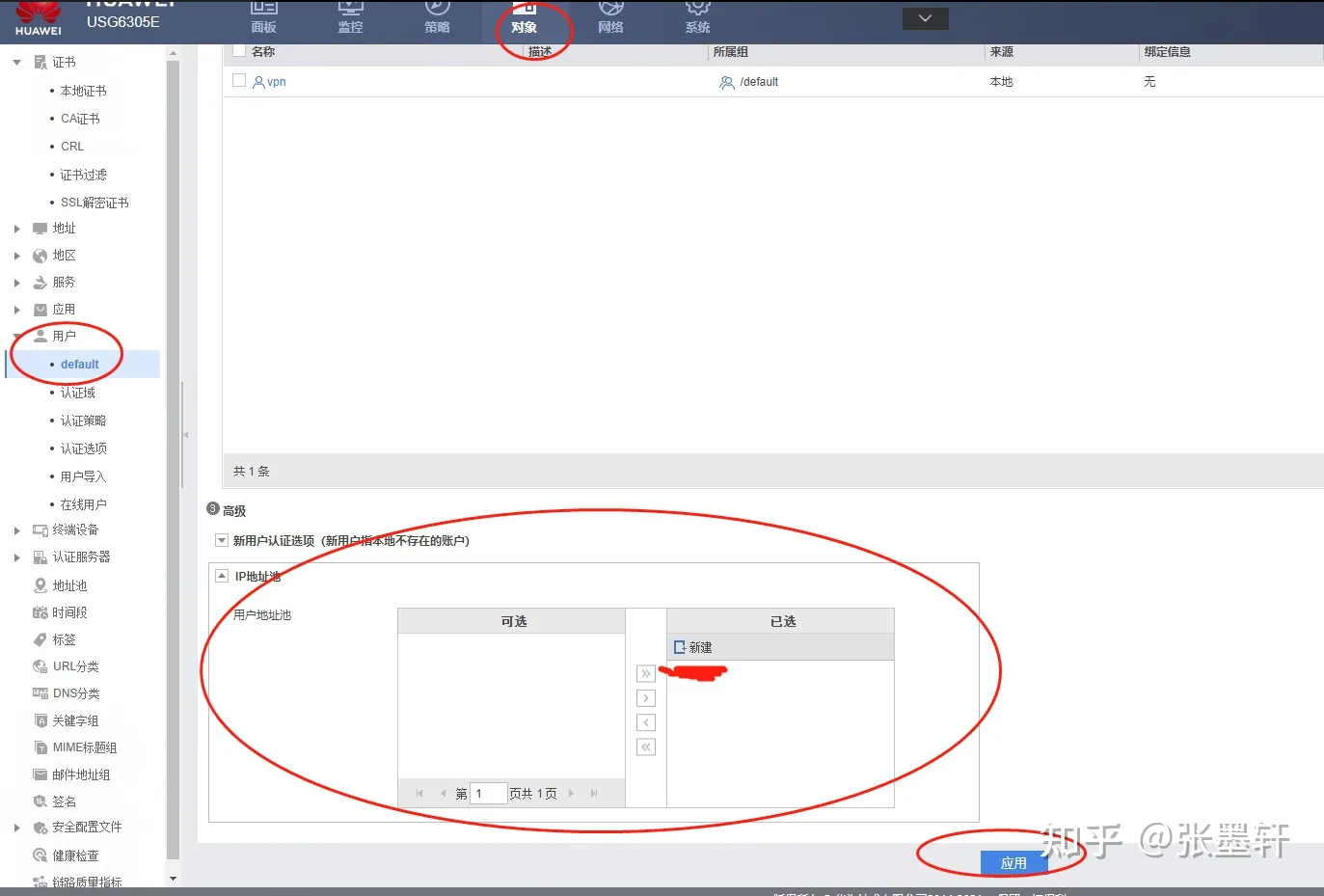Open 证书过滤 sidebar item

83,175
